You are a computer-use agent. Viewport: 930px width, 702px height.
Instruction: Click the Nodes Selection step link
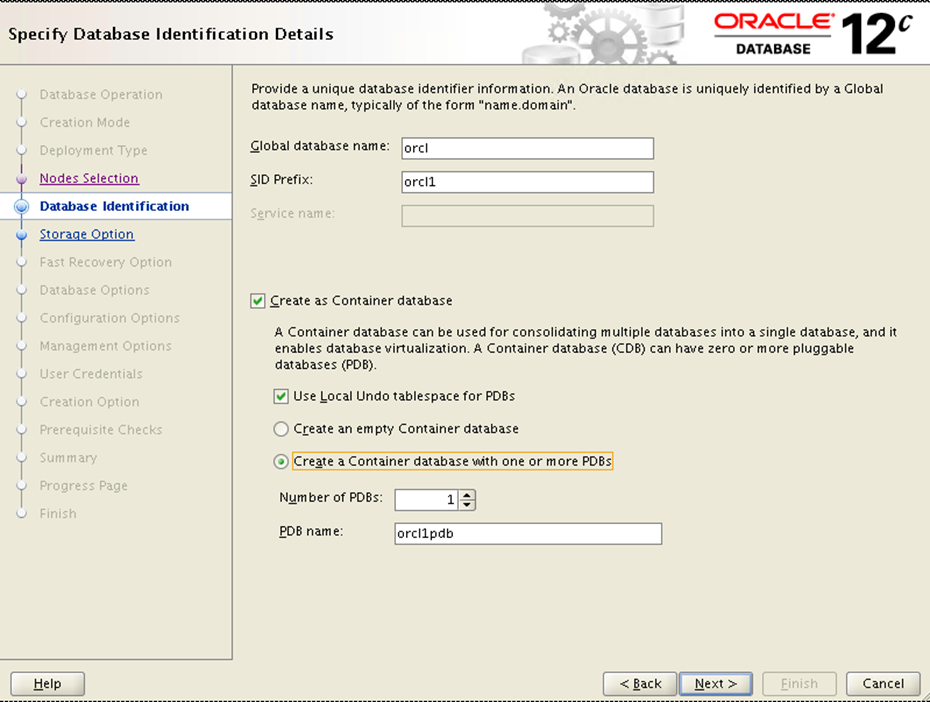click(89, 178)
